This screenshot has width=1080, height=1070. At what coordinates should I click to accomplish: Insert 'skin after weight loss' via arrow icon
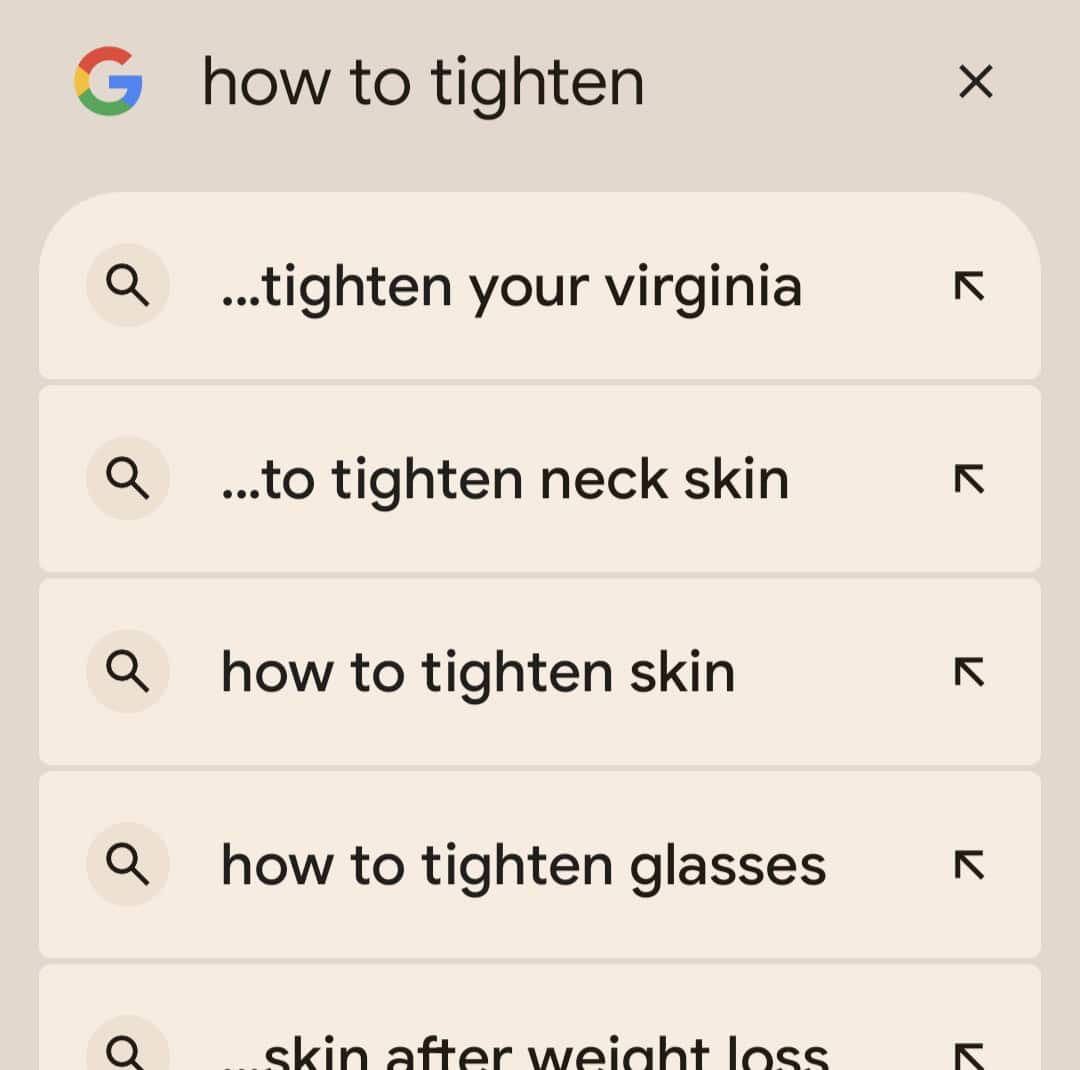click(969, 1054)
